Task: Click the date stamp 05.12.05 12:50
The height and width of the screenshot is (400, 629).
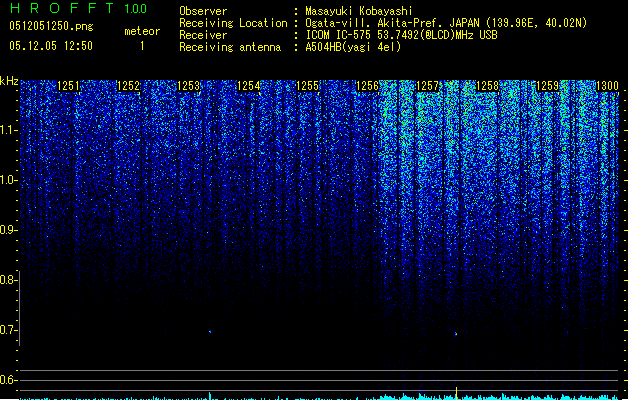Action: coord(51,46)
